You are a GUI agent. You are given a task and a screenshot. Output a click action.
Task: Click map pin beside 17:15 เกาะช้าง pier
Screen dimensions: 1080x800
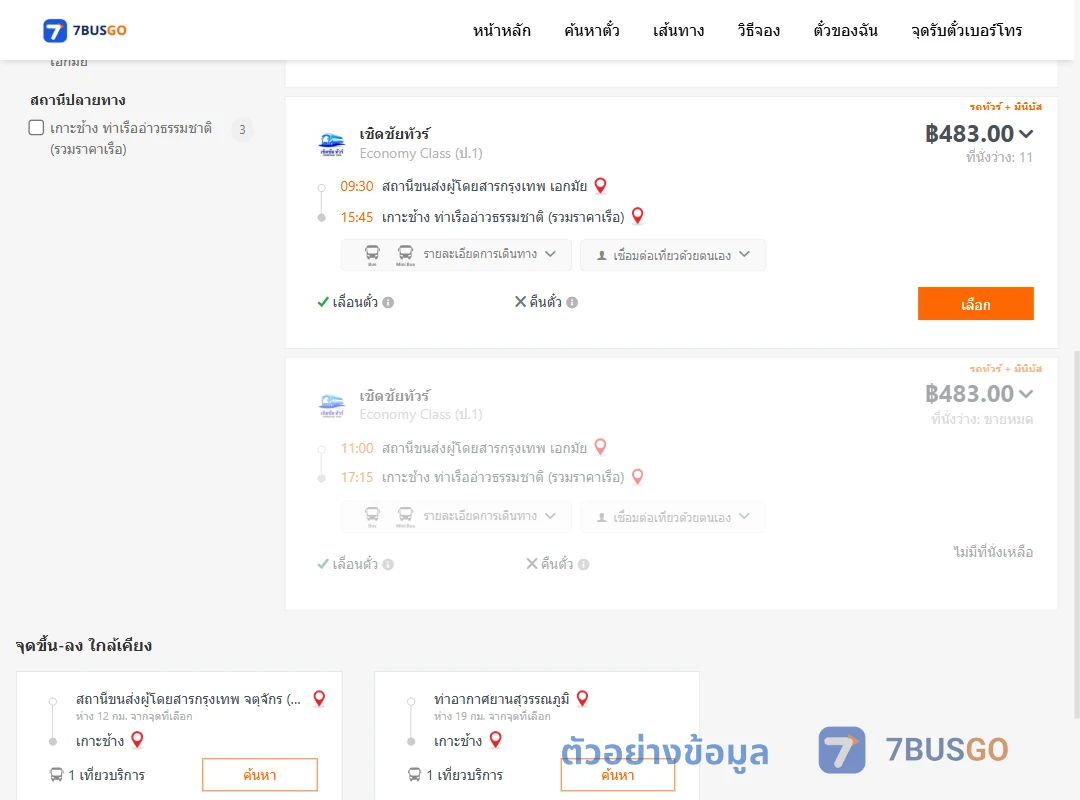point(638,477)
